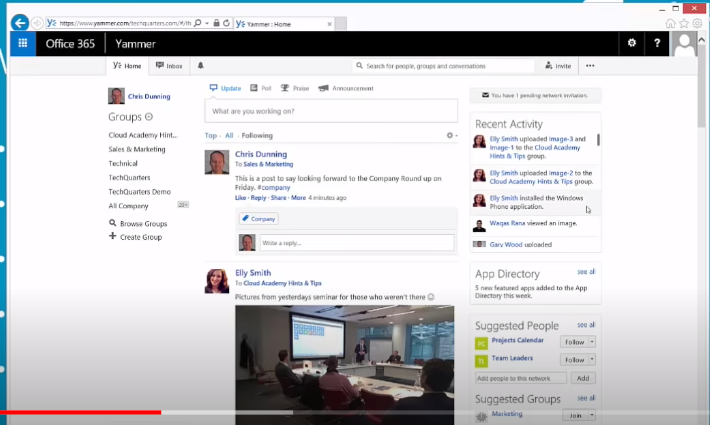Click the plus icon next to Groups
Image resolution: width=710 pixels, height=425 pixels.
click(x=149, y=117)
